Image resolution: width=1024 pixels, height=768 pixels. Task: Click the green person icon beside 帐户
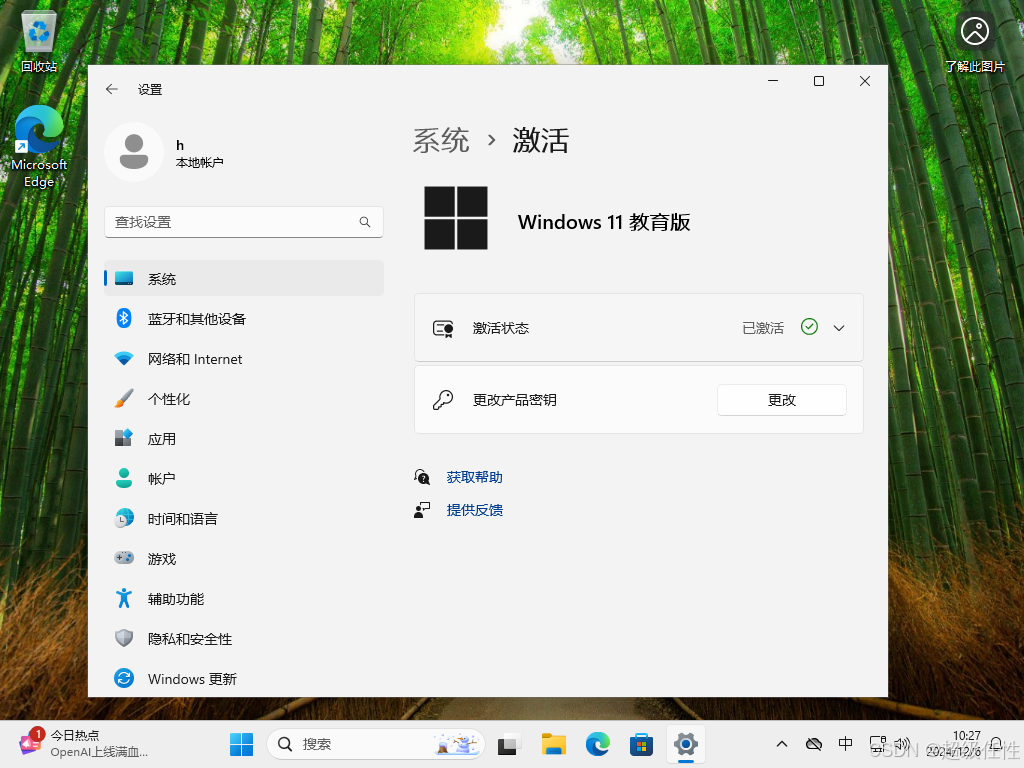click(x=124, y=478)
